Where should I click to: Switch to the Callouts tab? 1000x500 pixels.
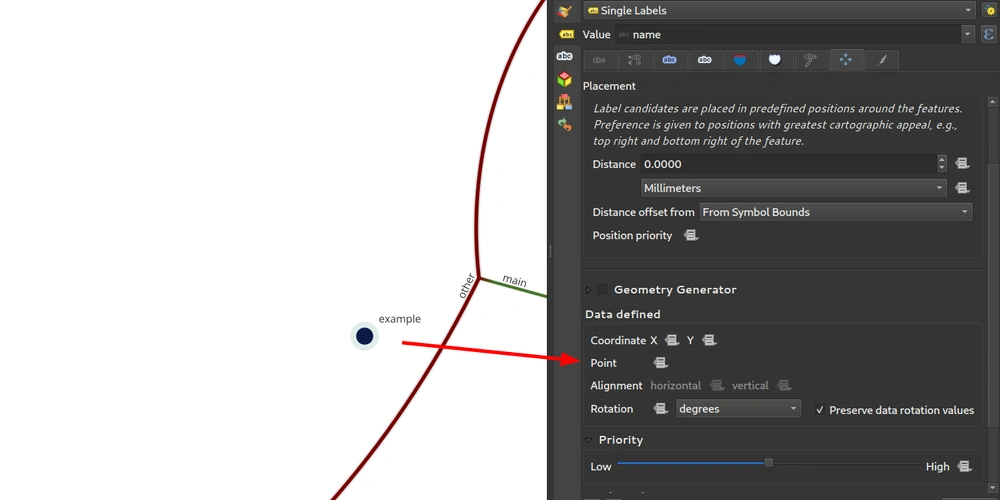point(810,60)
